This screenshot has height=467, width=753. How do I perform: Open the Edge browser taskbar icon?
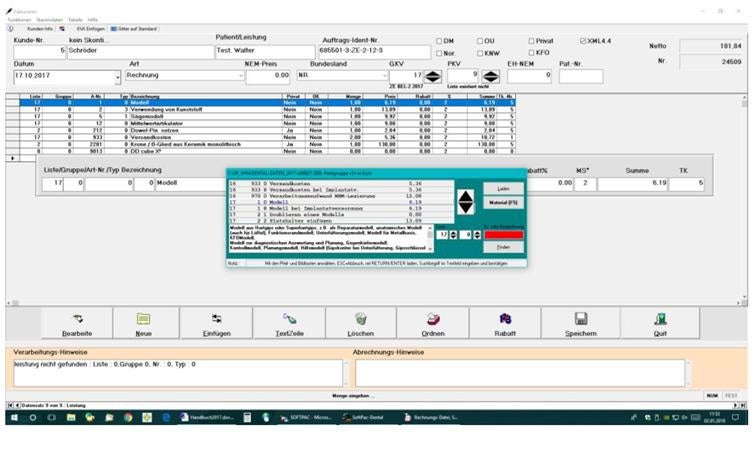[166, 418]
